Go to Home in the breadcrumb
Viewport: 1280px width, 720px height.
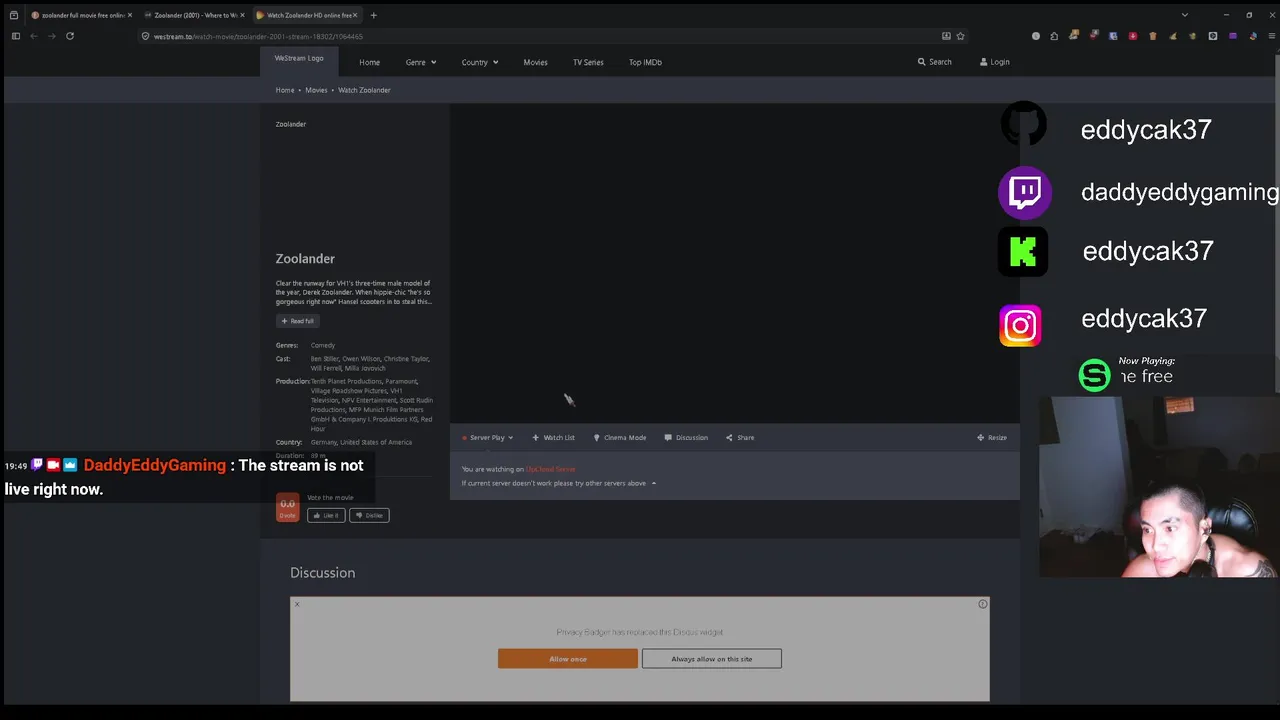(285, 90)
